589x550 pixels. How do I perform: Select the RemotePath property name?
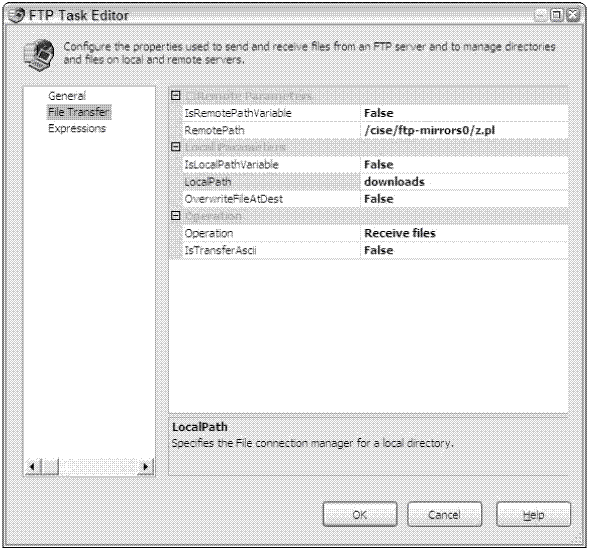[271, 130]
